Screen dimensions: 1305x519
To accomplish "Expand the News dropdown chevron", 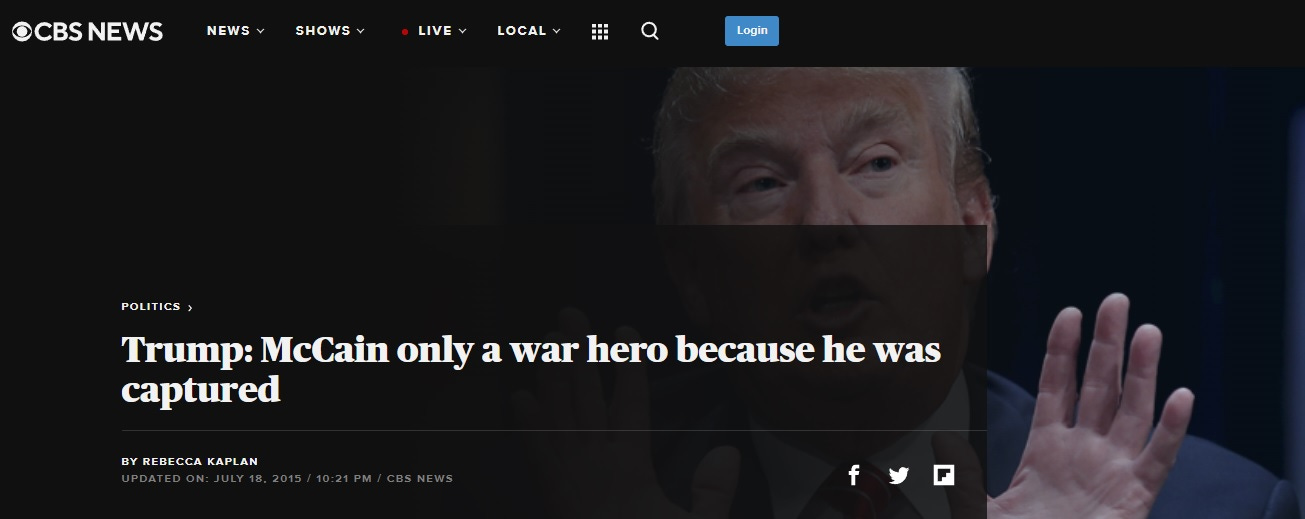I will tap(261, 31).
